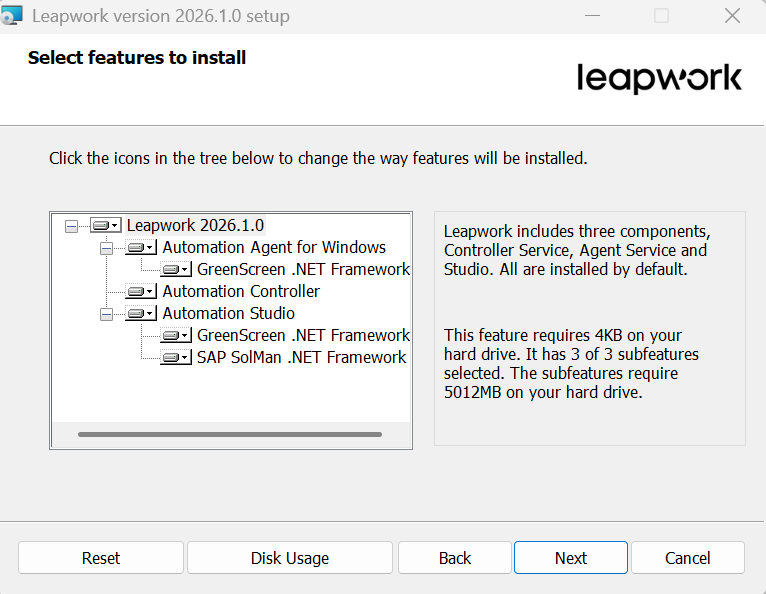The width and height of the screenshot is (766, 594).
Task: Open install-mode icon for Automation Agent for Windows
Action: (141, 247)
